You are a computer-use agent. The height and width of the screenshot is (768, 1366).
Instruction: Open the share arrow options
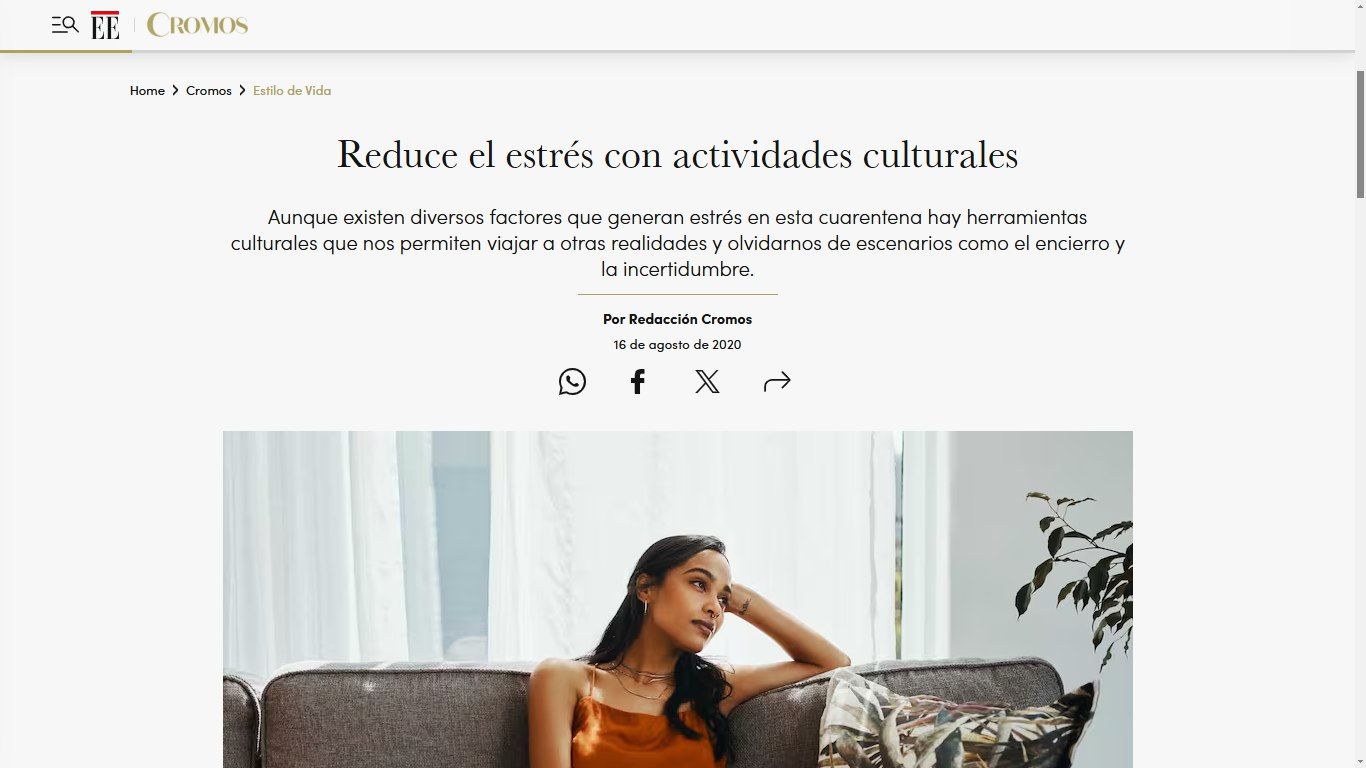[x=777, y=381]
